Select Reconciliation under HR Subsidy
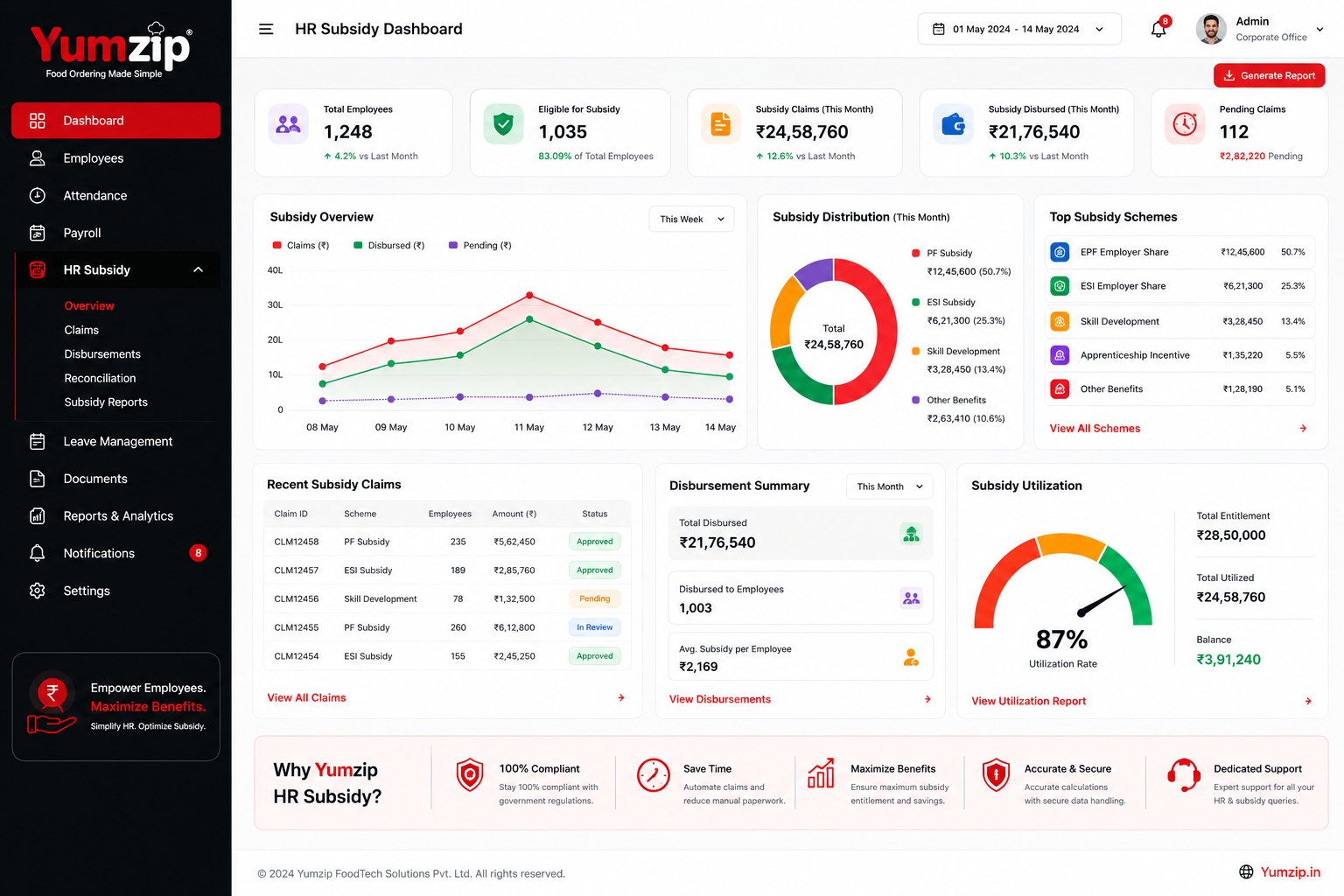This screenshot has width=1344, height=896. tap(100, 378)
